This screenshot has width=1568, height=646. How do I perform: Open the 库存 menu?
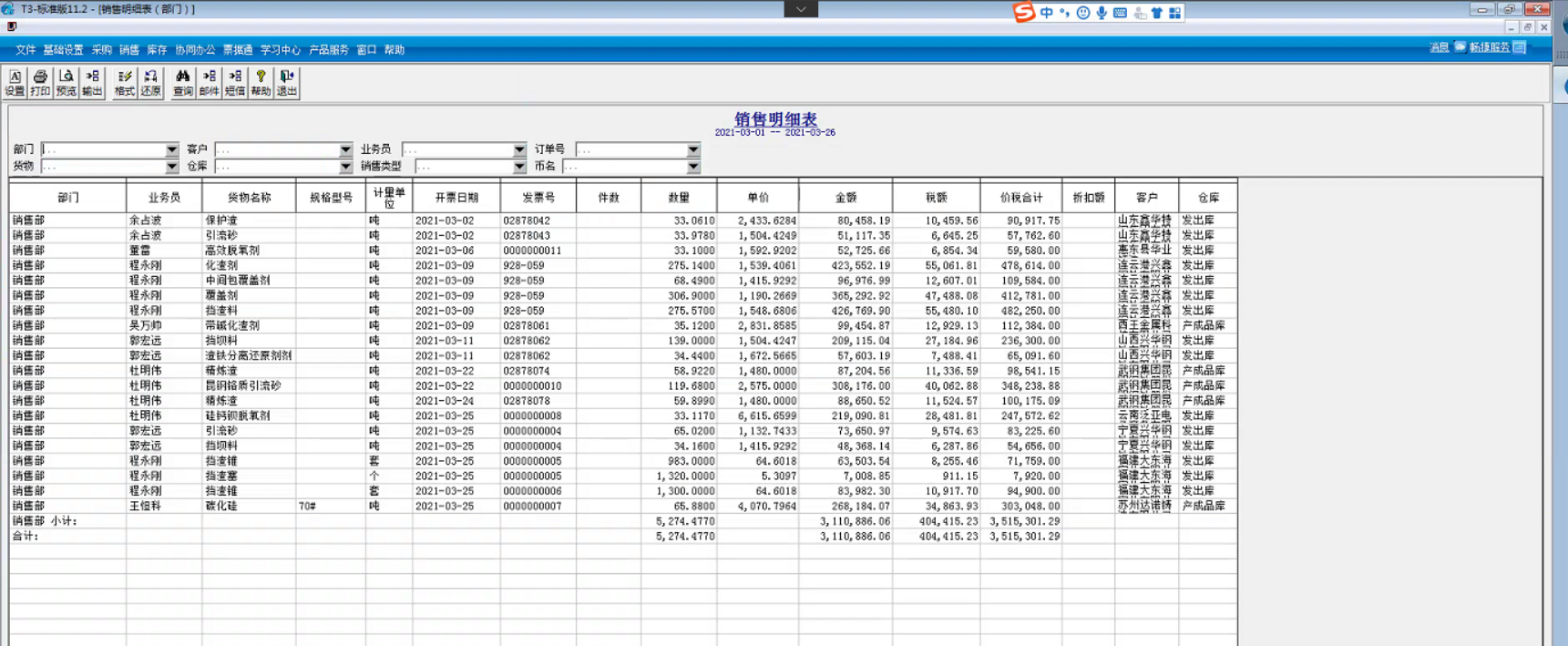[x=157, y=50]
